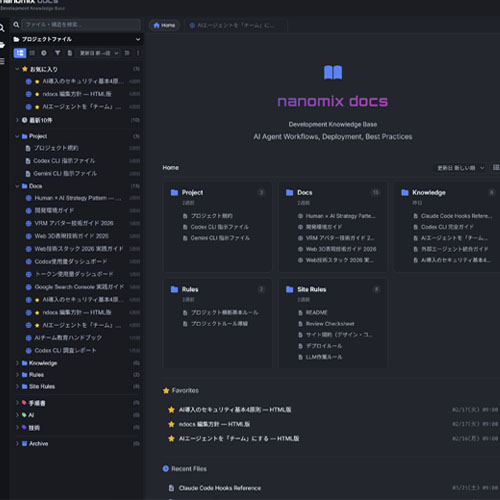Image resolution: width=500 pixels, height=500 pixels.
Task: Open Gemini CLI 指示ファイル in the sidebar tree
Action: 65,173
